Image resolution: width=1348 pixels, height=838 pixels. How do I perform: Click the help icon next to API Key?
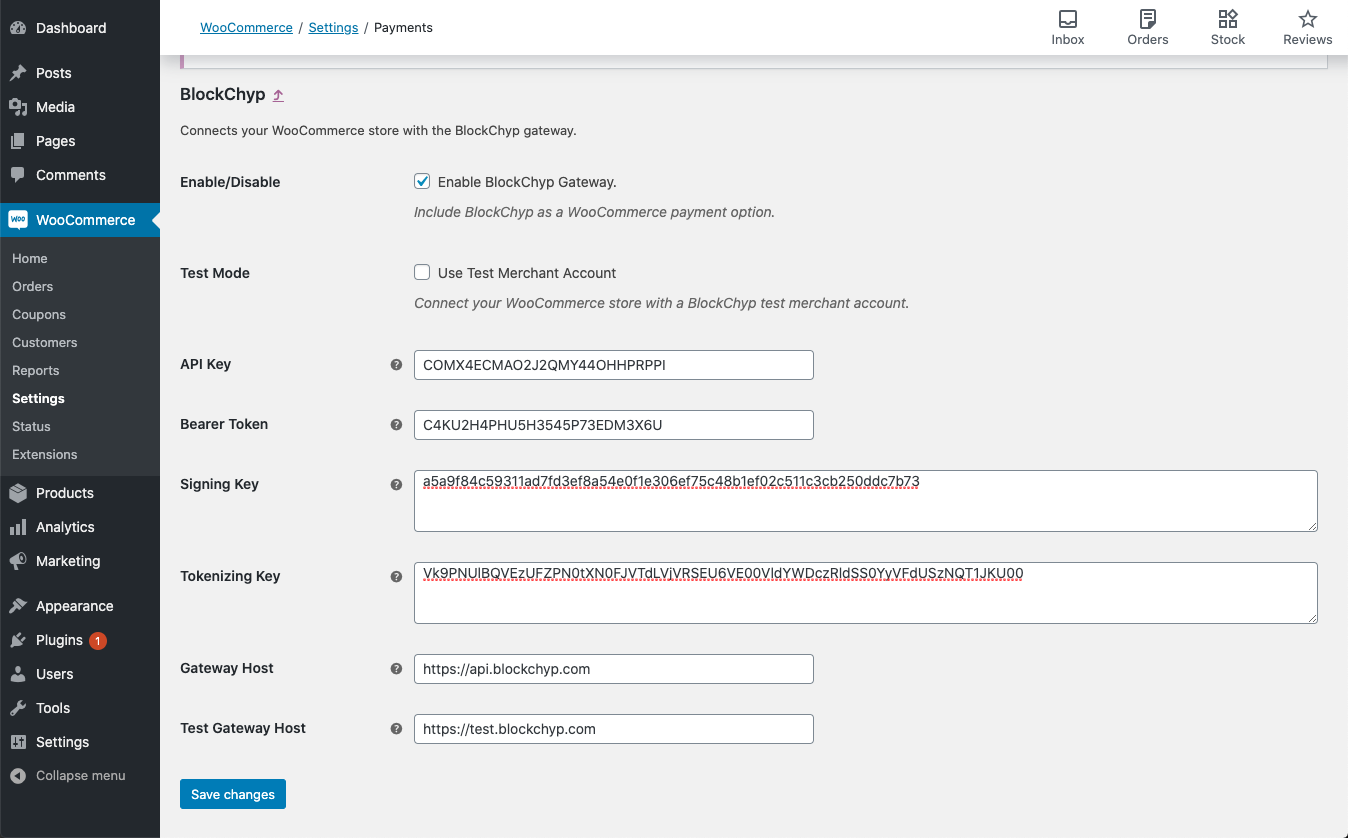tap(396, 365)
